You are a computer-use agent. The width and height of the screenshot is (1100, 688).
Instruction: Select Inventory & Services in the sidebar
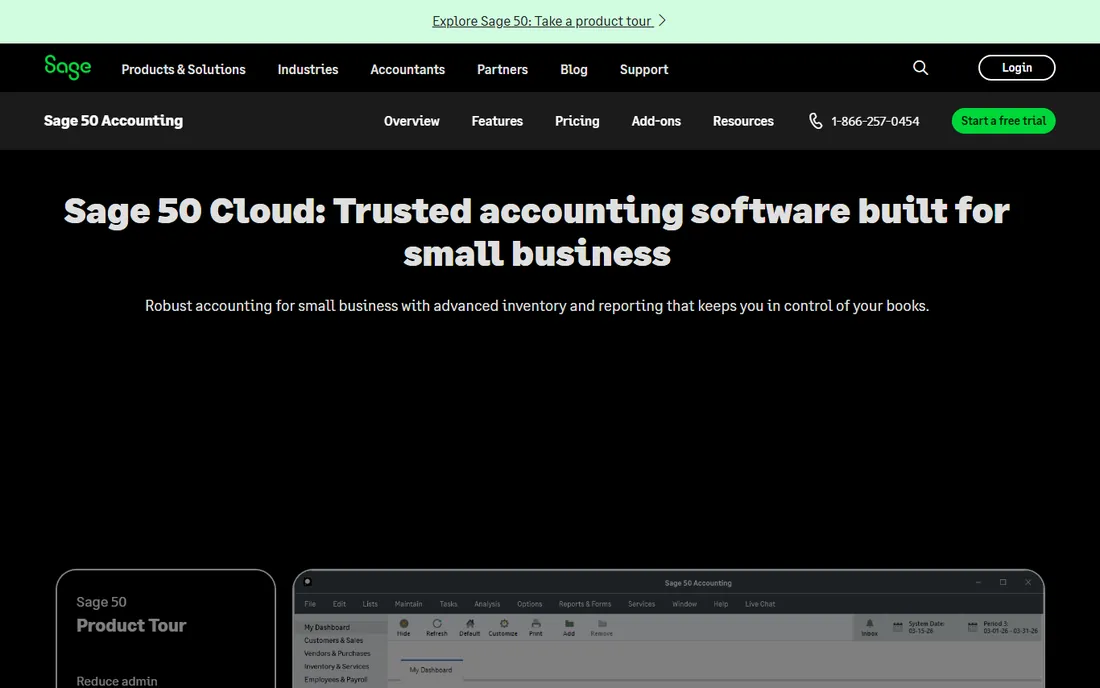coord(336,666)
